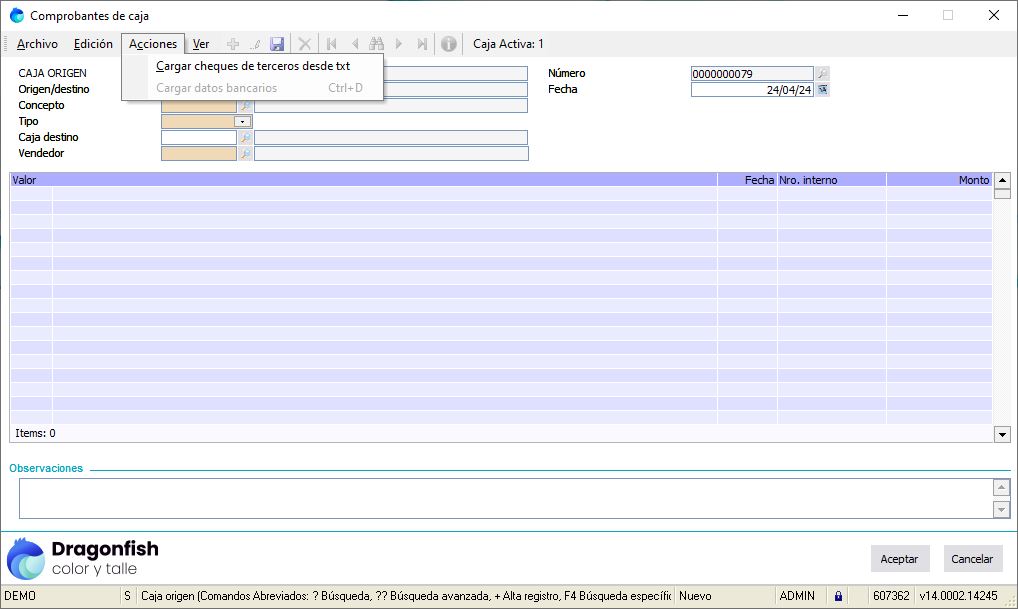The width and height of the screenshot is (1018, 609).
Task: Click the Aceptar button
Action: [899, 559]
